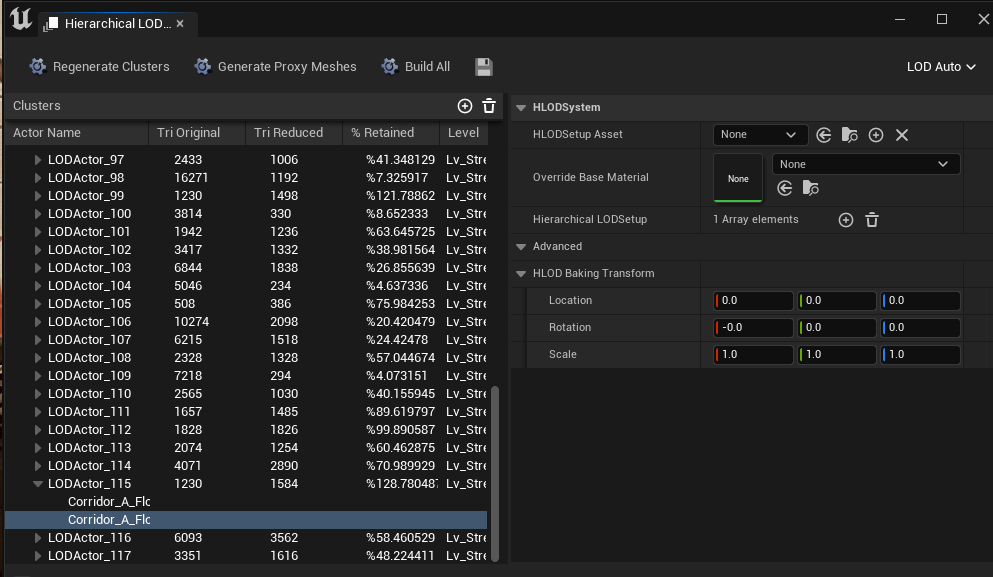
Task: Click Location Z value field
Action: click(920, 300)
